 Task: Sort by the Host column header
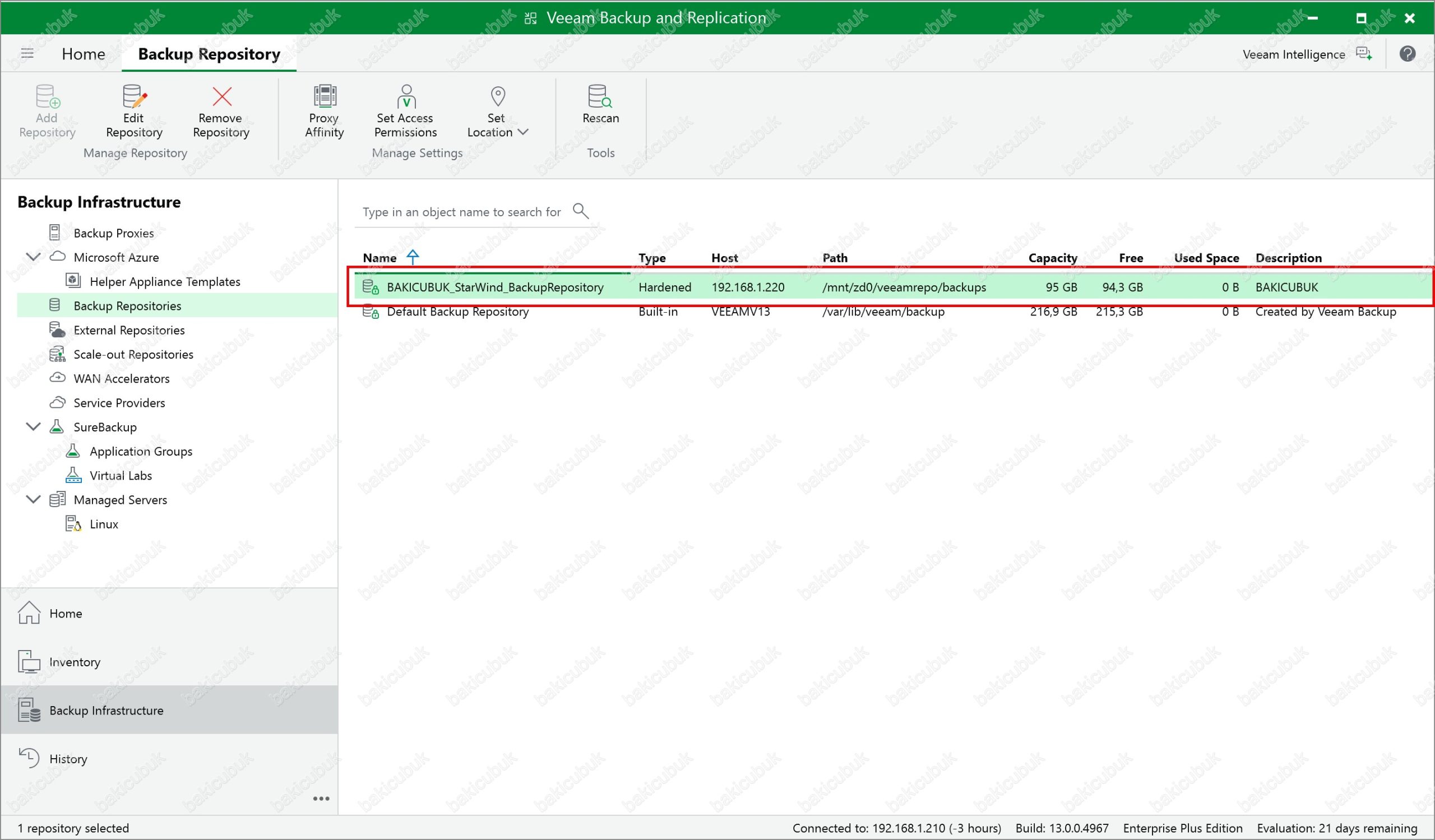tap(724, 258)
